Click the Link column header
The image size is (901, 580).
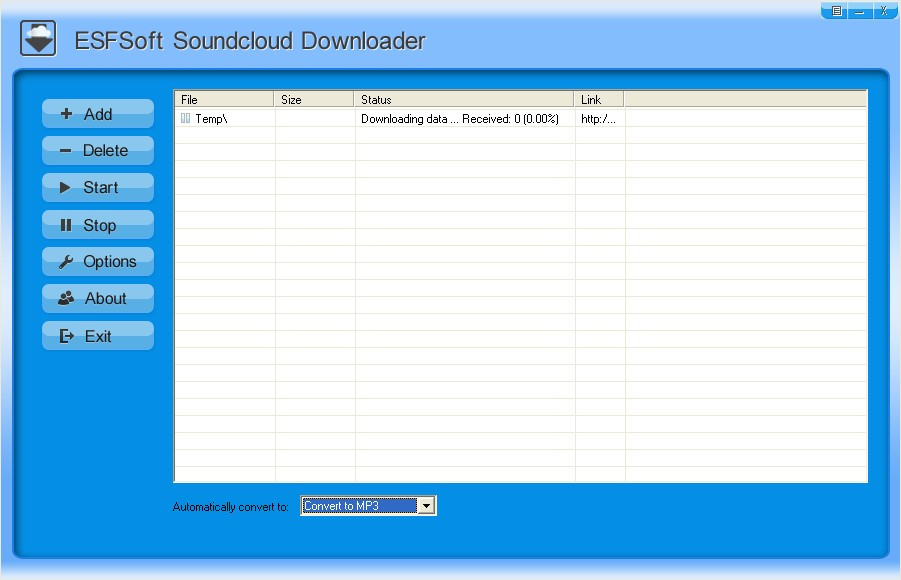(x=599, y=99)
